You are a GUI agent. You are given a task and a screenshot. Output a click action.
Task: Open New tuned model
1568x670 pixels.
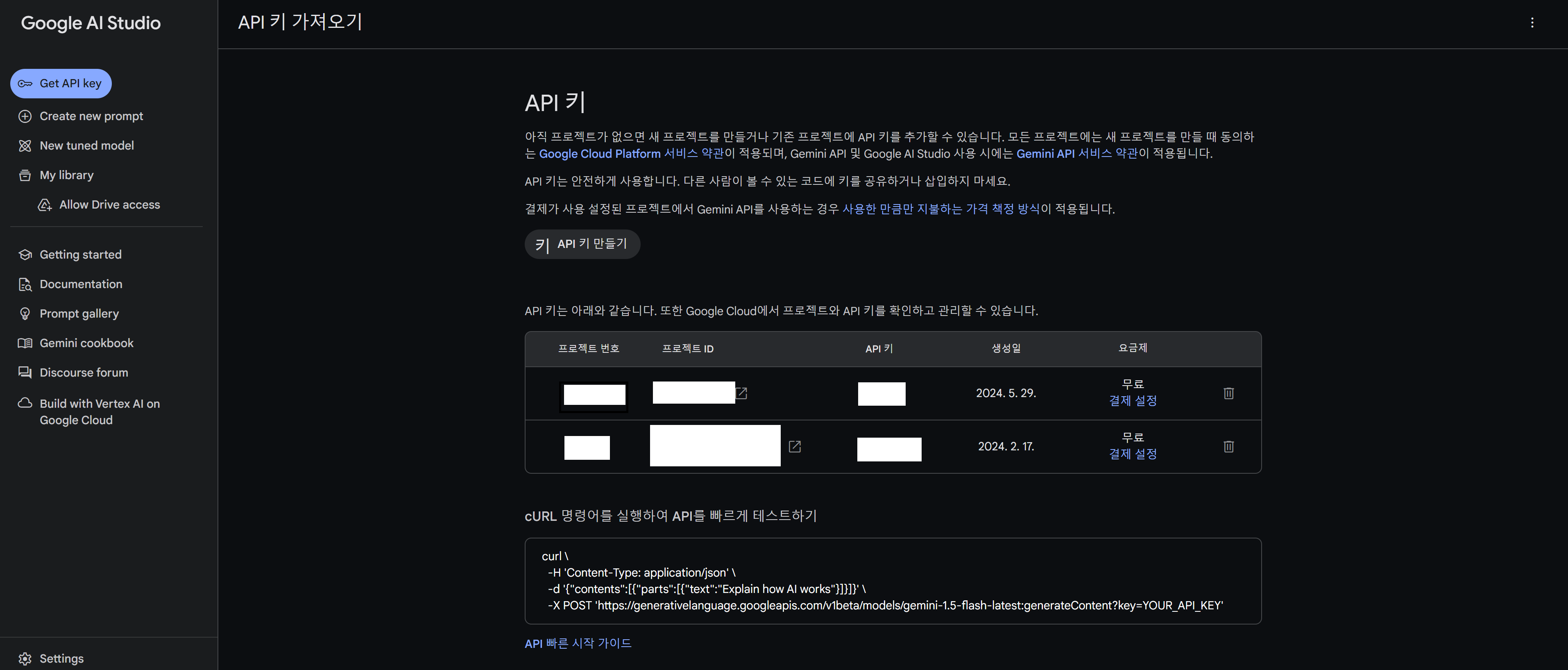[x=86, y=145]
